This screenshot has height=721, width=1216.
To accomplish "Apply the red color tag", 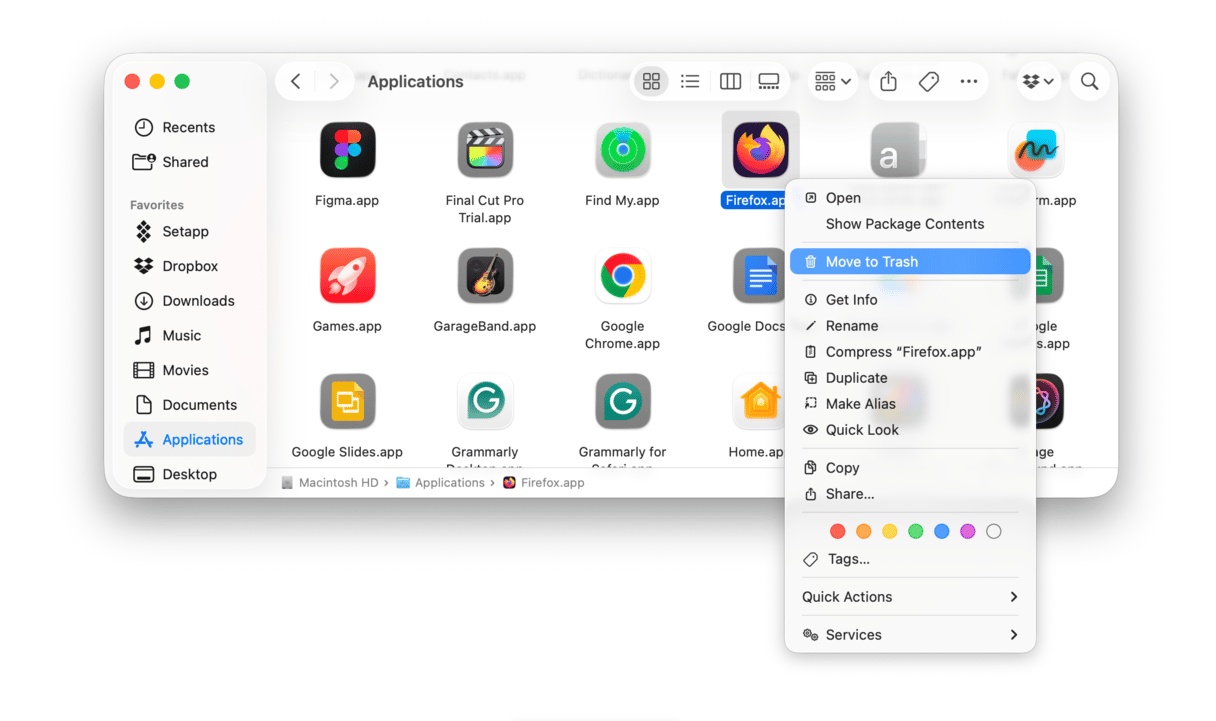I will [x=838, y=532].
